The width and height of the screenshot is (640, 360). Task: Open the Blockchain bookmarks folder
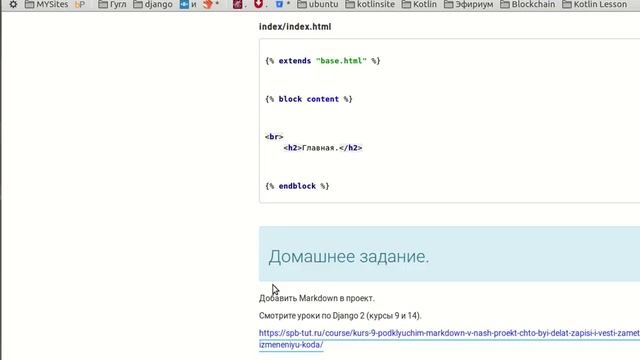[x=527, y=4]
